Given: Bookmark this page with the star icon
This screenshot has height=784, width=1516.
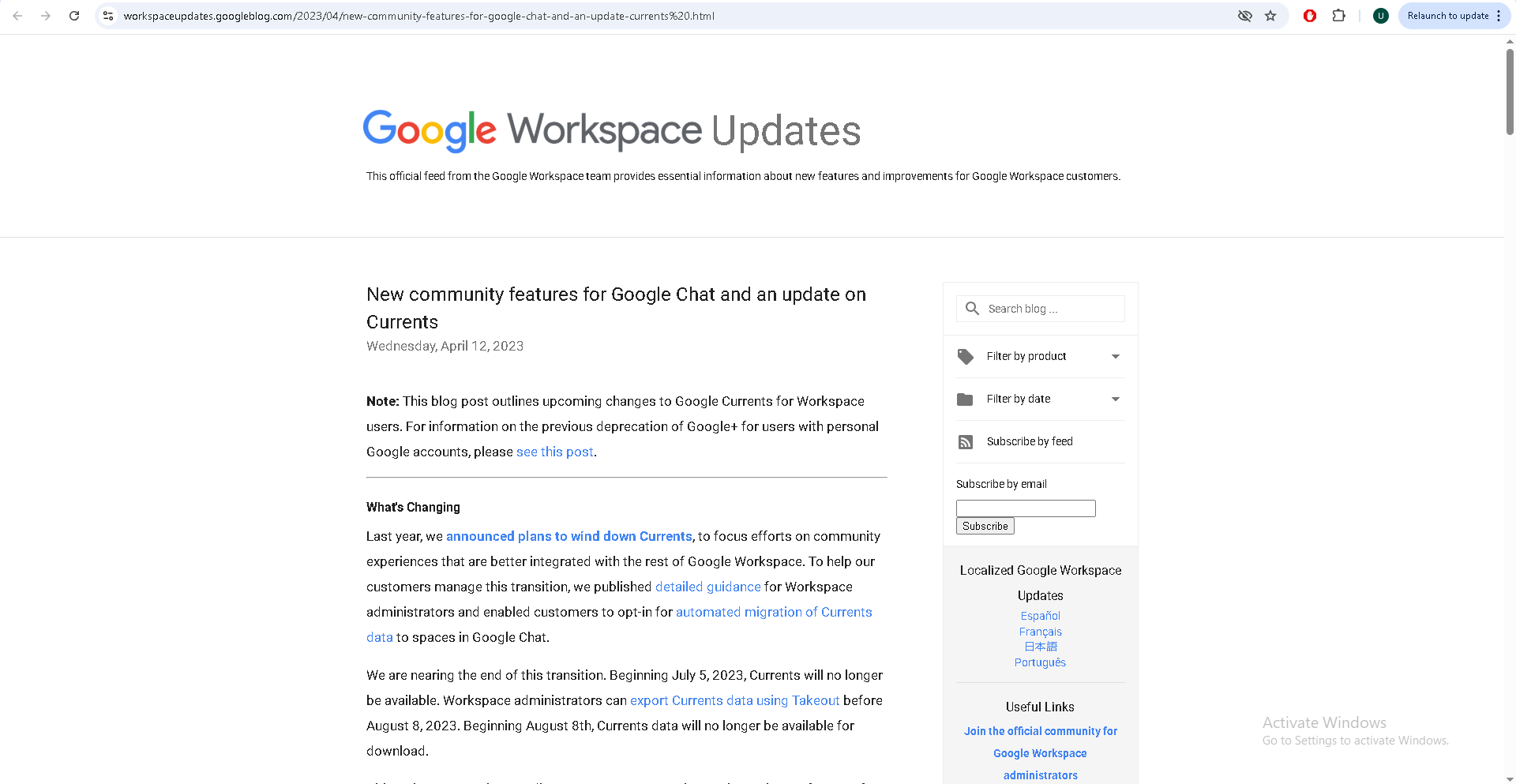Looking at the screenshot, I should [1270, 16].
